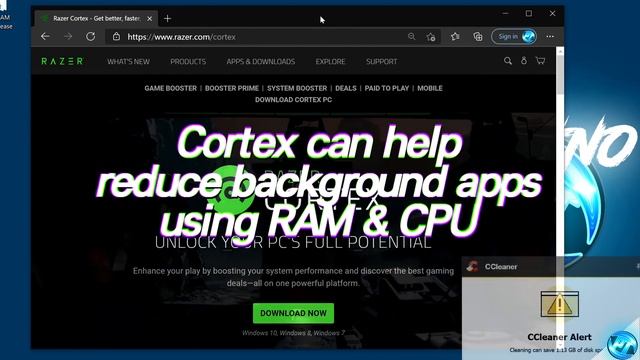Select the Razer Cortex tab

96,18
